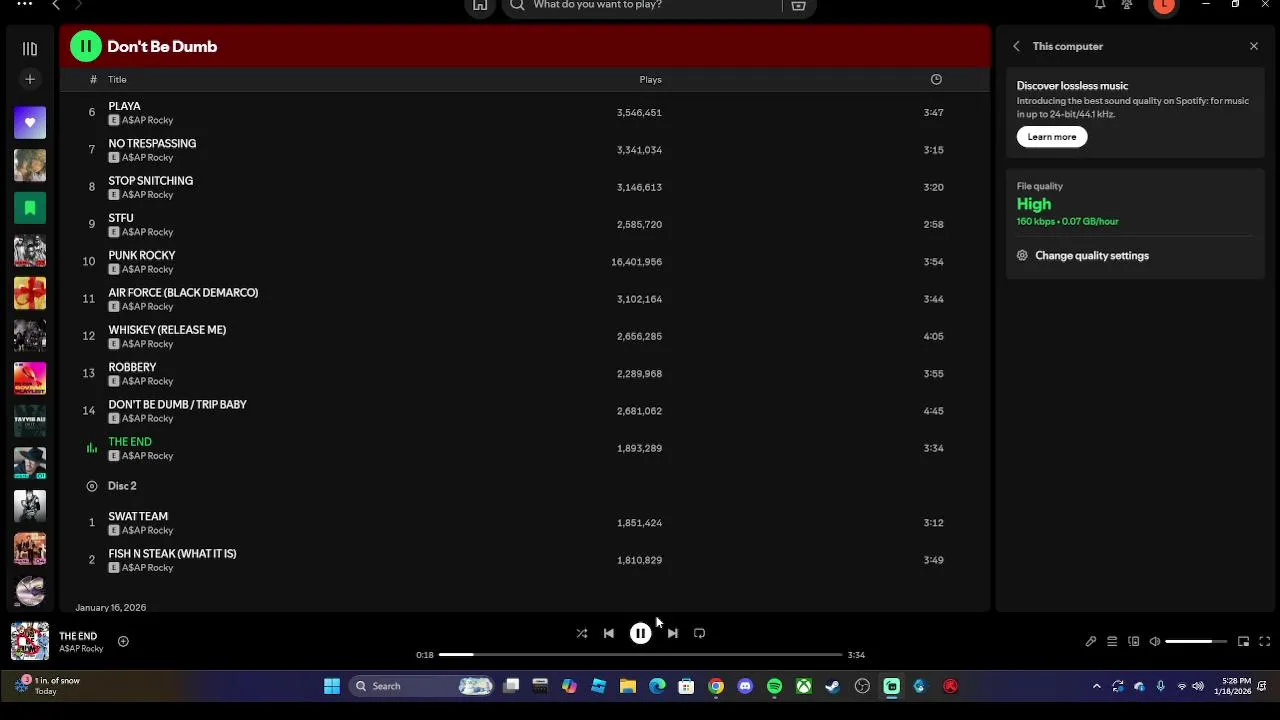Toggle shuffle playback
The height and width of the screenshot is (720, 1280).
pyautogui.click(x=582, y=633)
